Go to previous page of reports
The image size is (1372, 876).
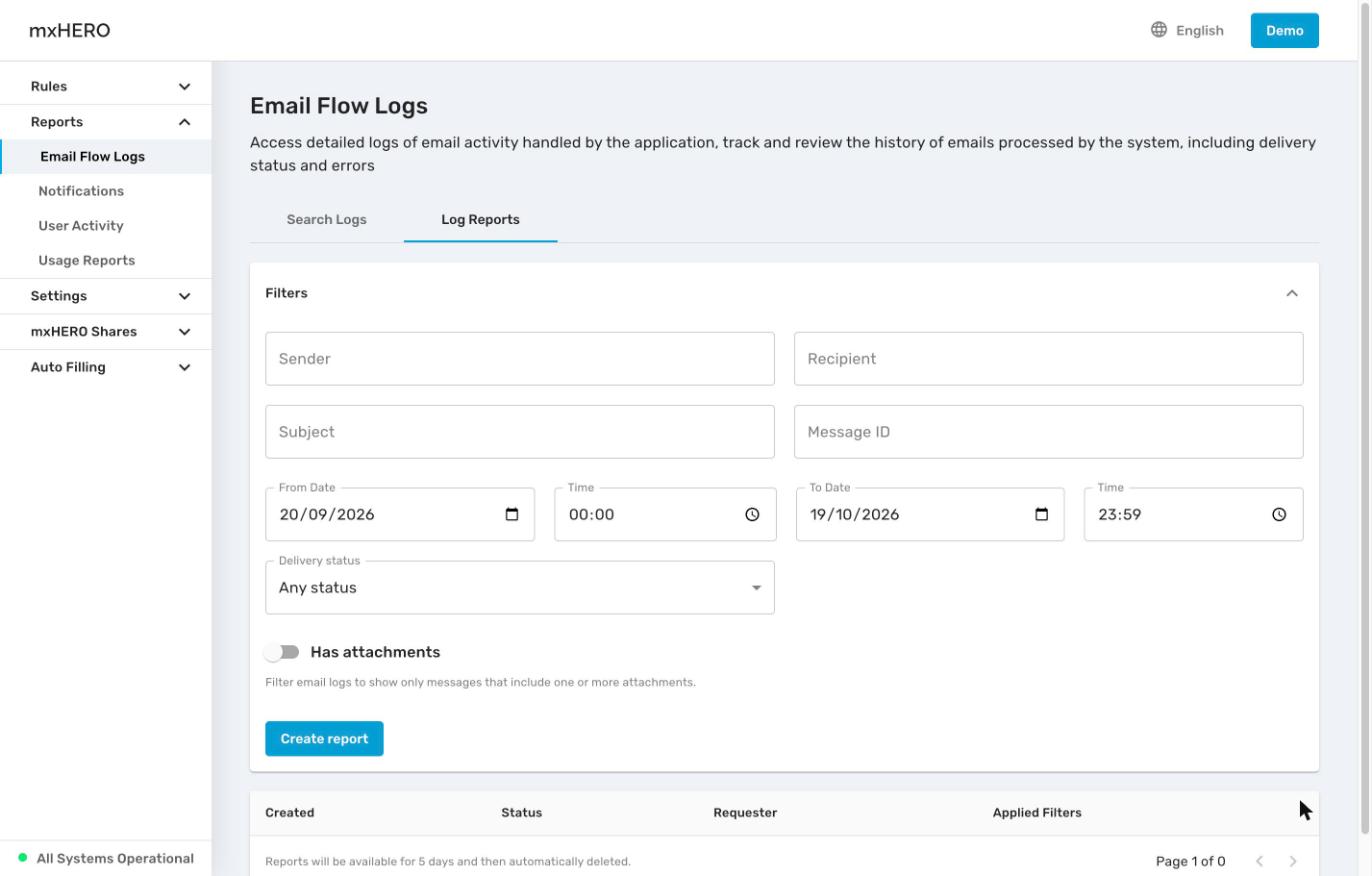(1260, 861)
